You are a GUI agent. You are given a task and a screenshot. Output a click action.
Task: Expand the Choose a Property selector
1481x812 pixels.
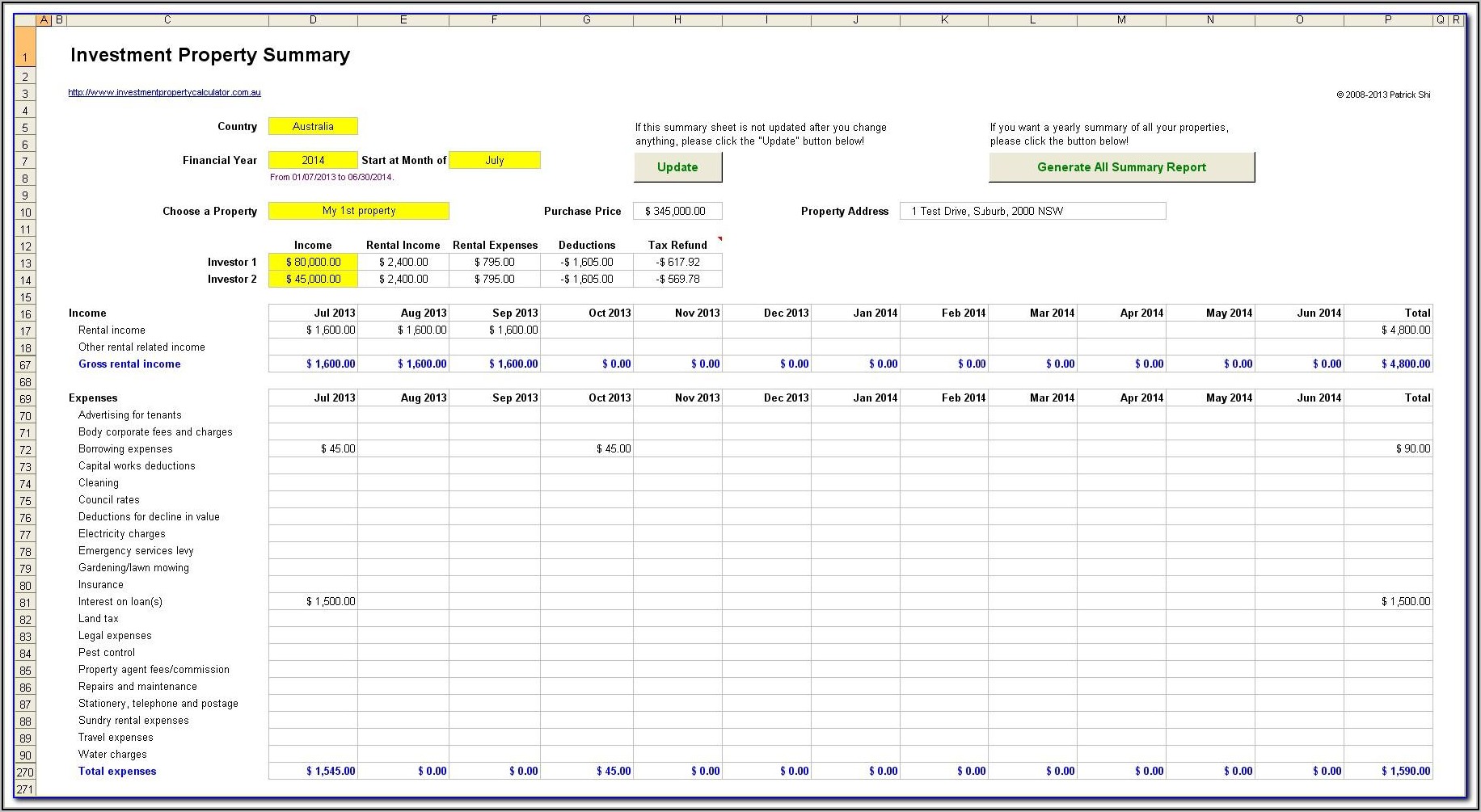pos(358,211)
